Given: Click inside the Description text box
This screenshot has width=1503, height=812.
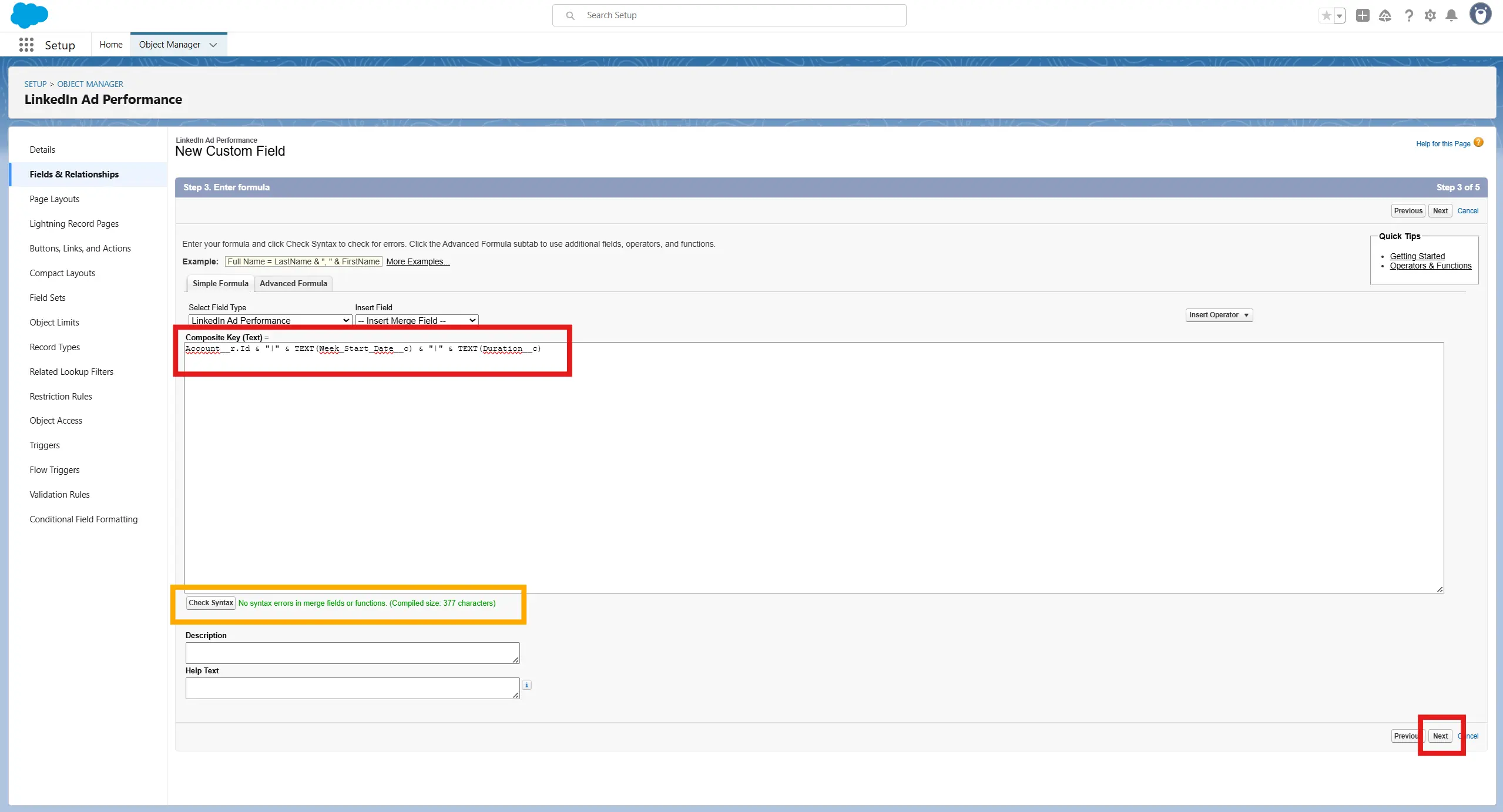Looking at the screenshot, I should tap(352, 652).
